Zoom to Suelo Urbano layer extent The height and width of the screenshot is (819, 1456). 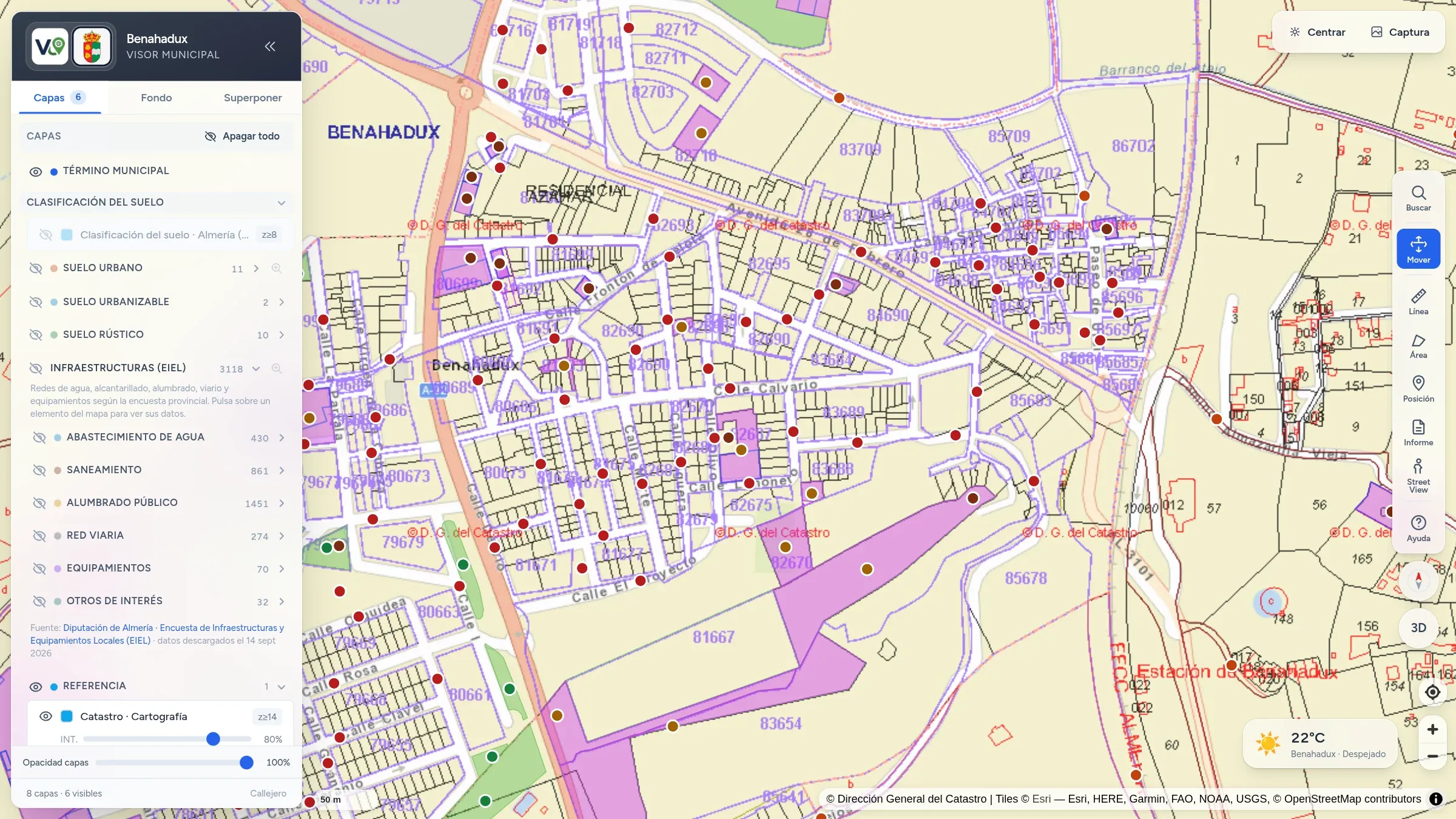[x=277, y=268]
